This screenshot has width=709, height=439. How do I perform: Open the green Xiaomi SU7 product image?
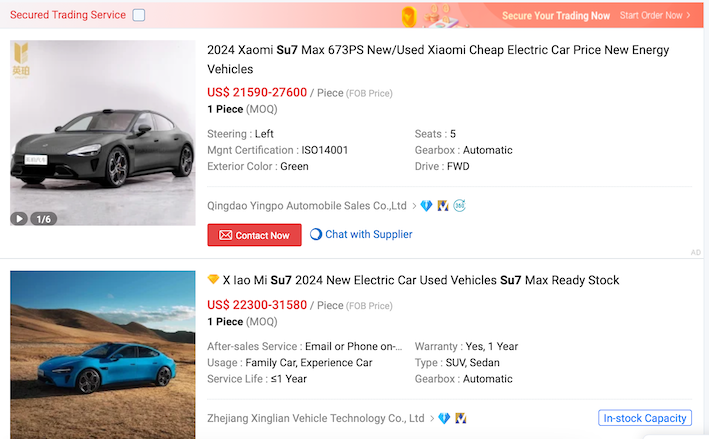point(103,132)
